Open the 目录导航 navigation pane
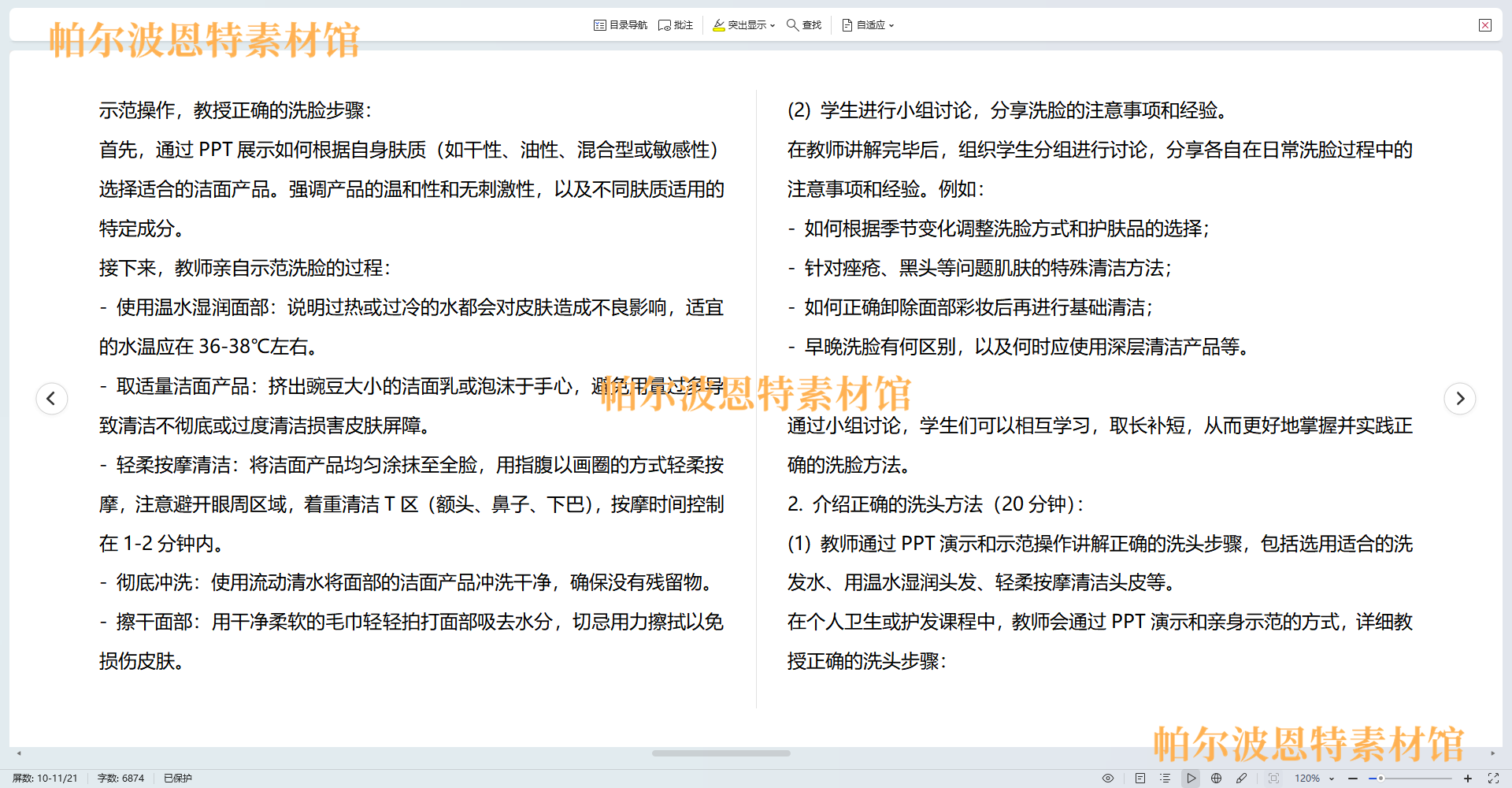 pyautogui.click(x=621, y=25)
